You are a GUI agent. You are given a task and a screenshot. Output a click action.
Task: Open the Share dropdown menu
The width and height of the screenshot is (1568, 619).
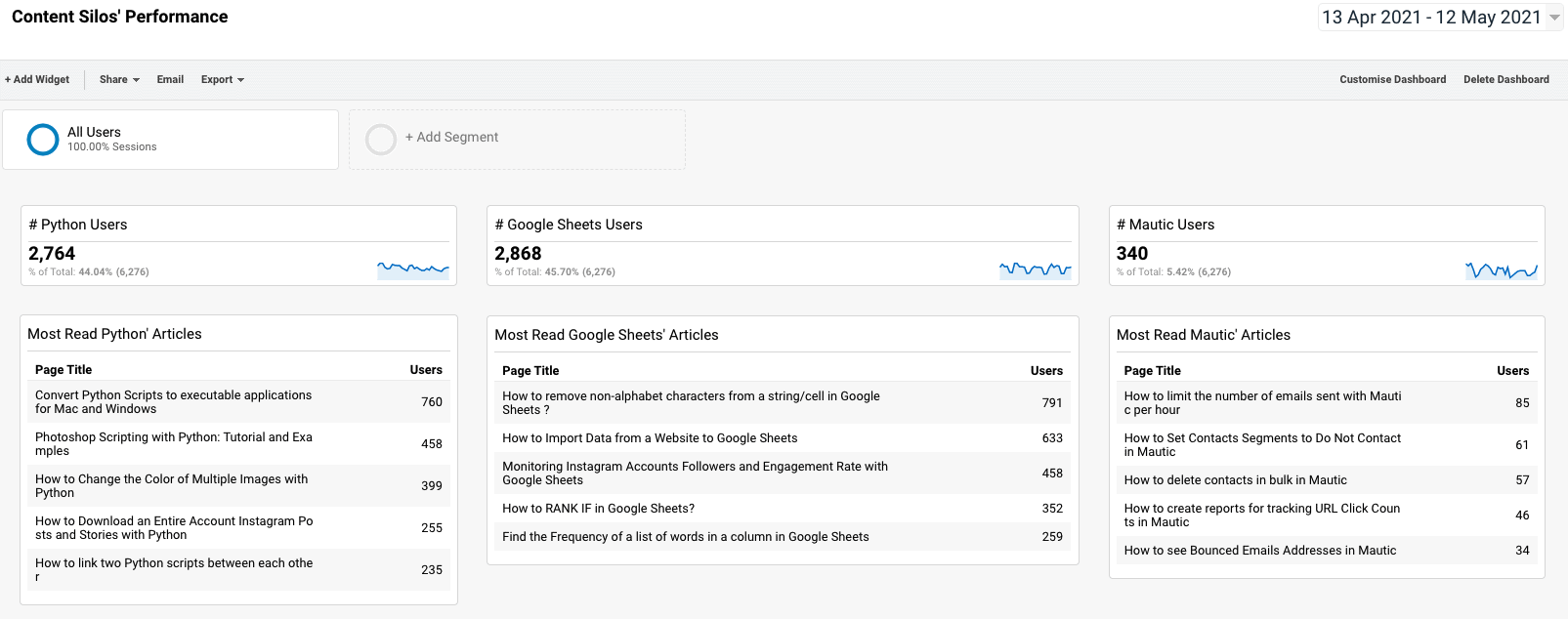click(x=119, y=80)
